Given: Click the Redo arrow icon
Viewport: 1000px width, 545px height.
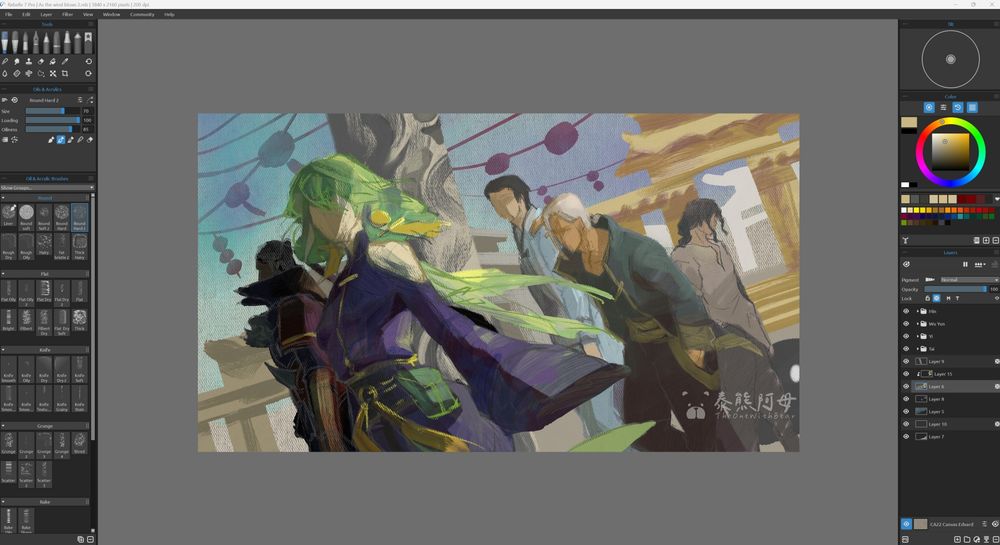Looking at the screenshot, I should 89,73.
